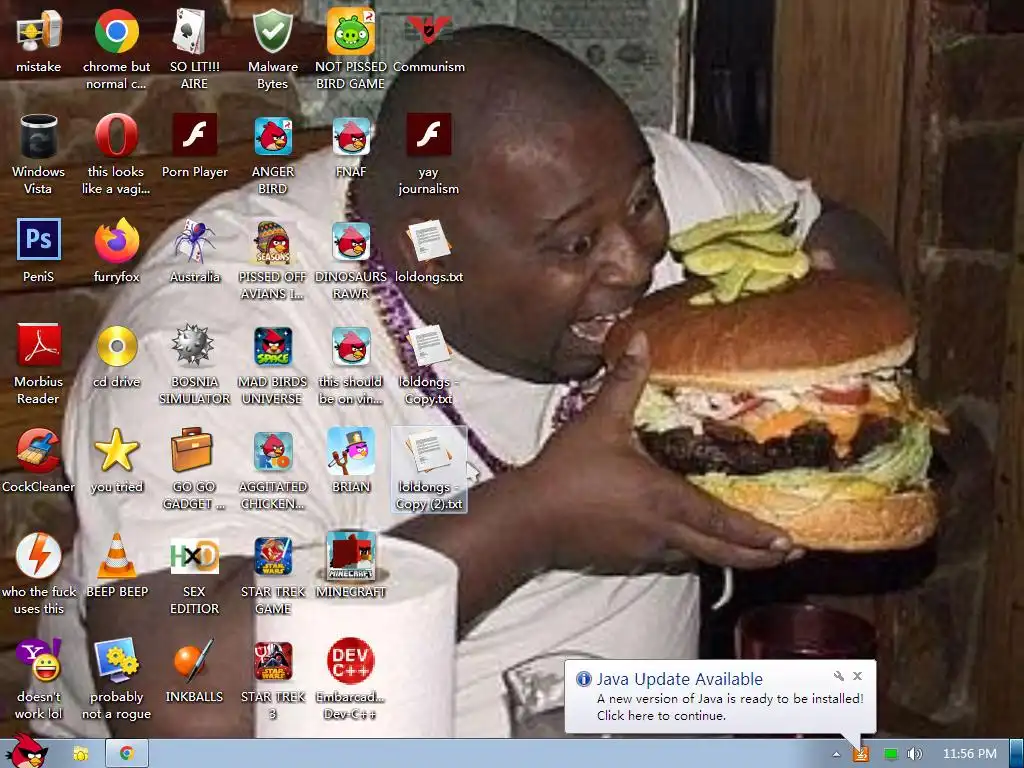Click the green battery tray icon
1024x768 pixels.
tap(891, 754)
